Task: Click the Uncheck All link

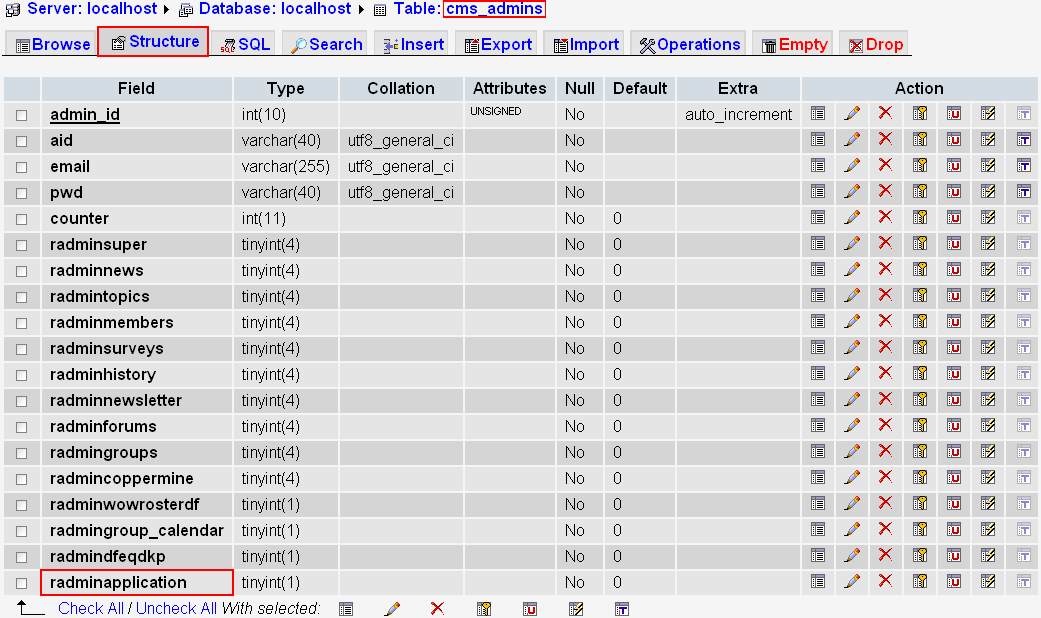Action: [176, 608]
